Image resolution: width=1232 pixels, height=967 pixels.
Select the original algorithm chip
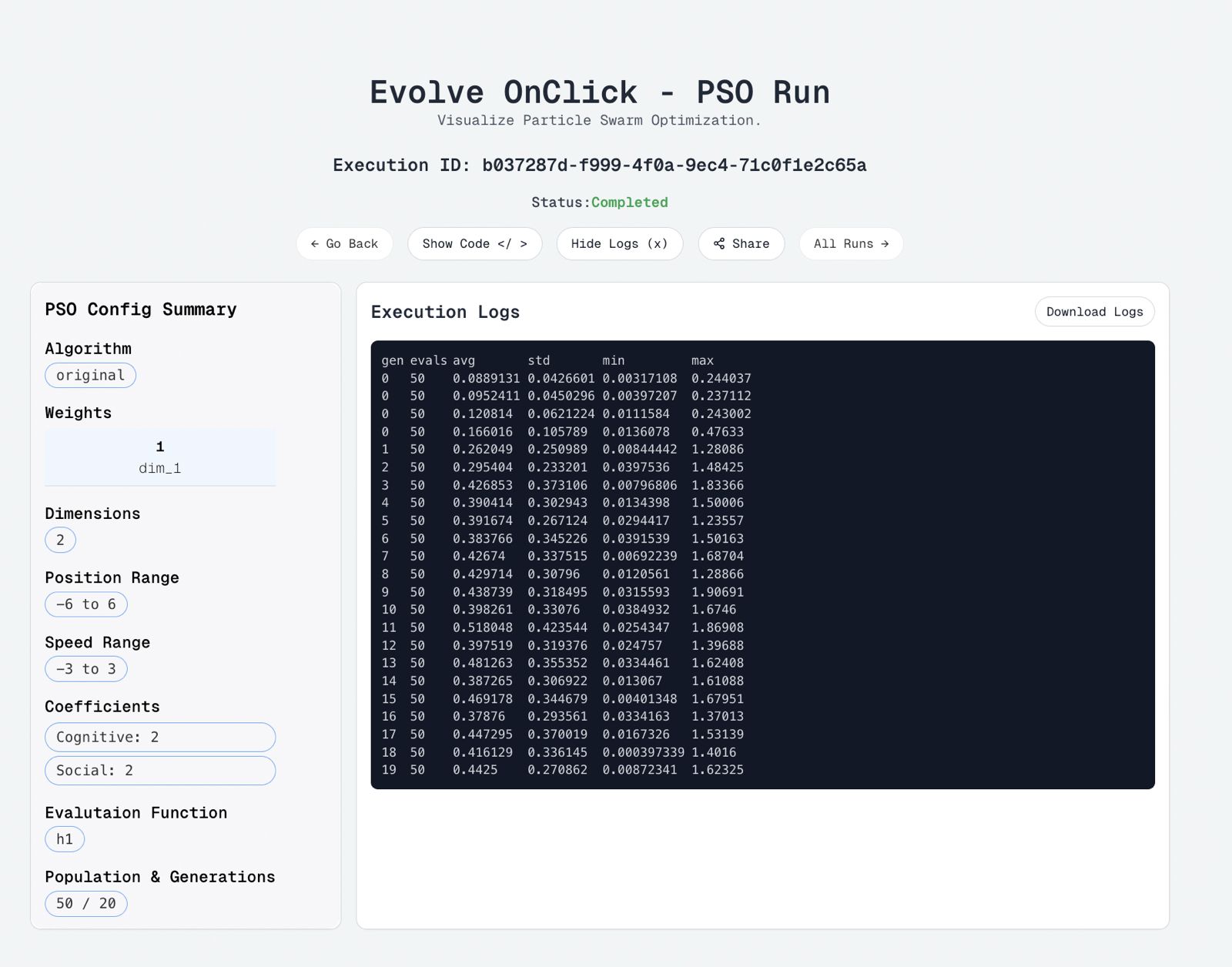[90, 375]
